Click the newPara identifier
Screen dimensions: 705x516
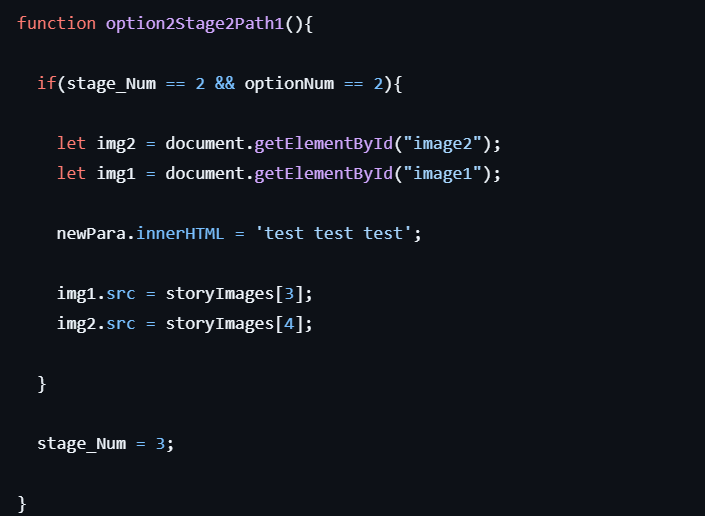click(92, 233)
